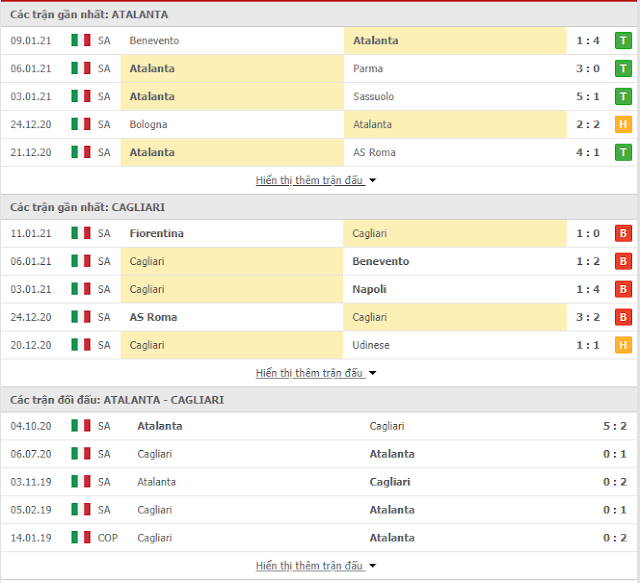Open Fiorentina team link in 11.01.21 row
640x583 pixels.
pos(156,233)
